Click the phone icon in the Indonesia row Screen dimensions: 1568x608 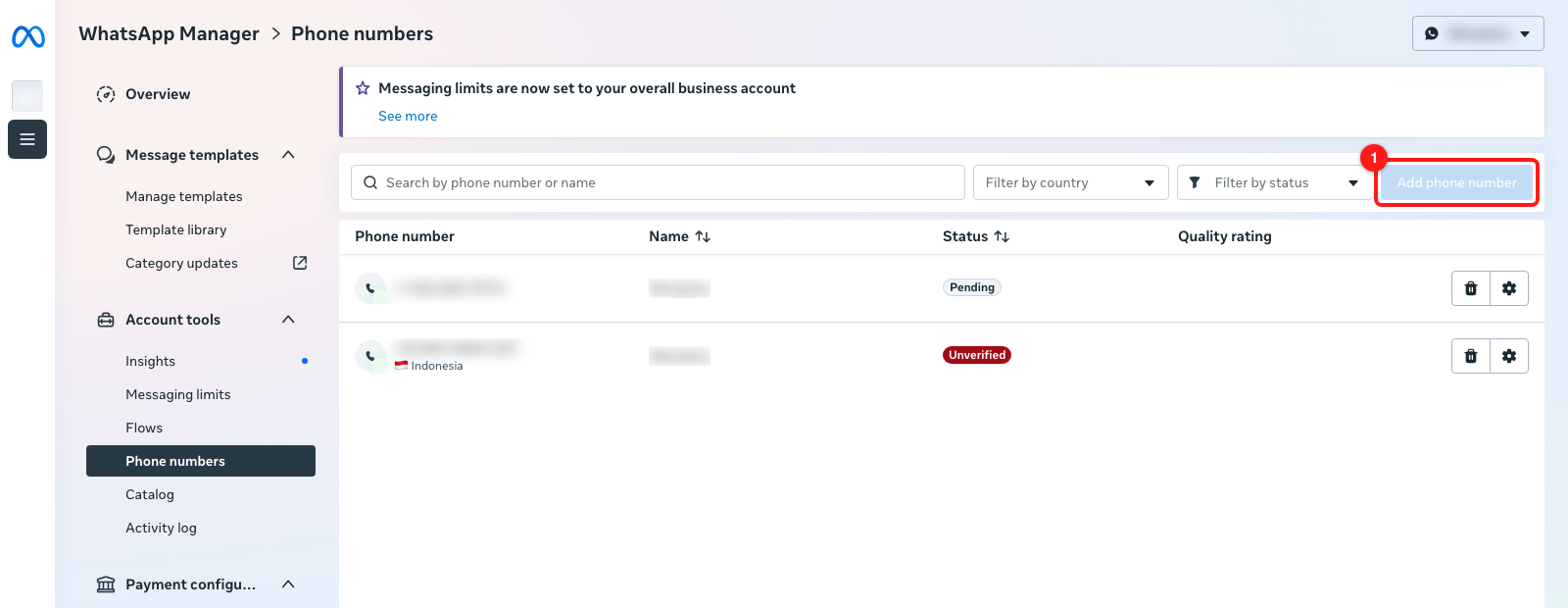click(x=370, y=356)
